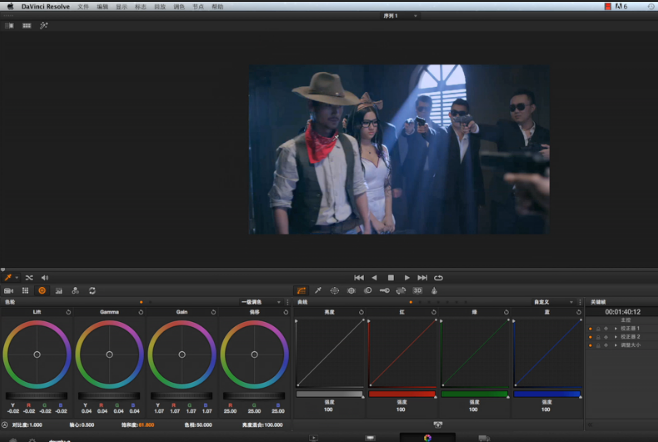This screenshot has height=442, width=658.
Task: Expand the 调整大小 keyframe track
Action: (x=616, y=345)
